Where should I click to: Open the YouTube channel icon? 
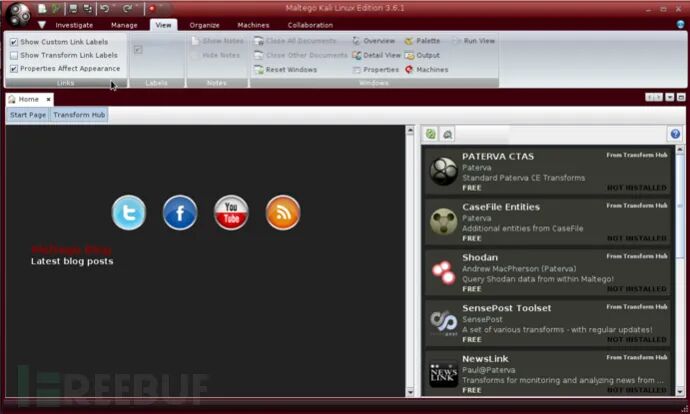pyautogui.click(x=231, y=212)
